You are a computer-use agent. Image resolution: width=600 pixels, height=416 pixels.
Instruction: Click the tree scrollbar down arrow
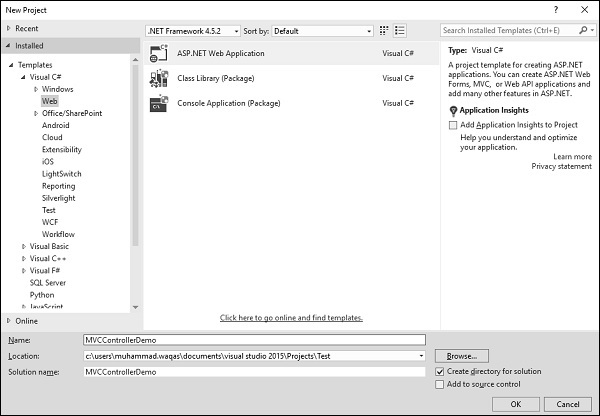(x=135, y=307)
